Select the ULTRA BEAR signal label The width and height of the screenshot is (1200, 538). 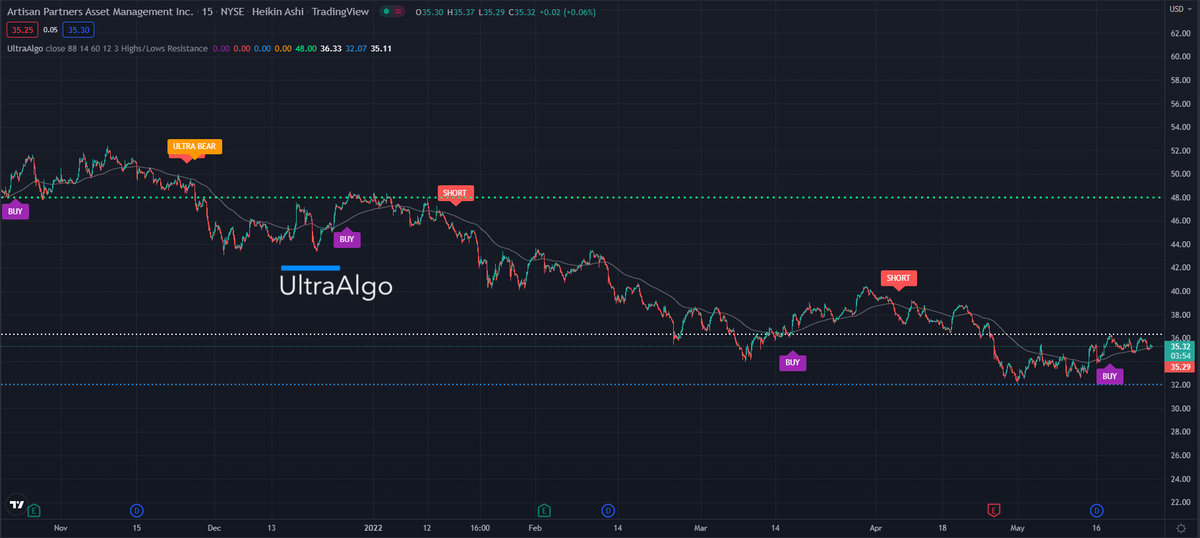click(x=195, y=146)
